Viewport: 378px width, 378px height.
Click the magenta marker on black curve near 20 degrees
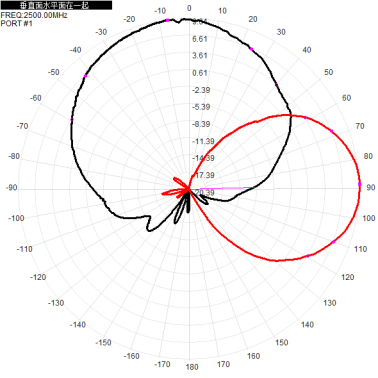[x=251, y=49]
